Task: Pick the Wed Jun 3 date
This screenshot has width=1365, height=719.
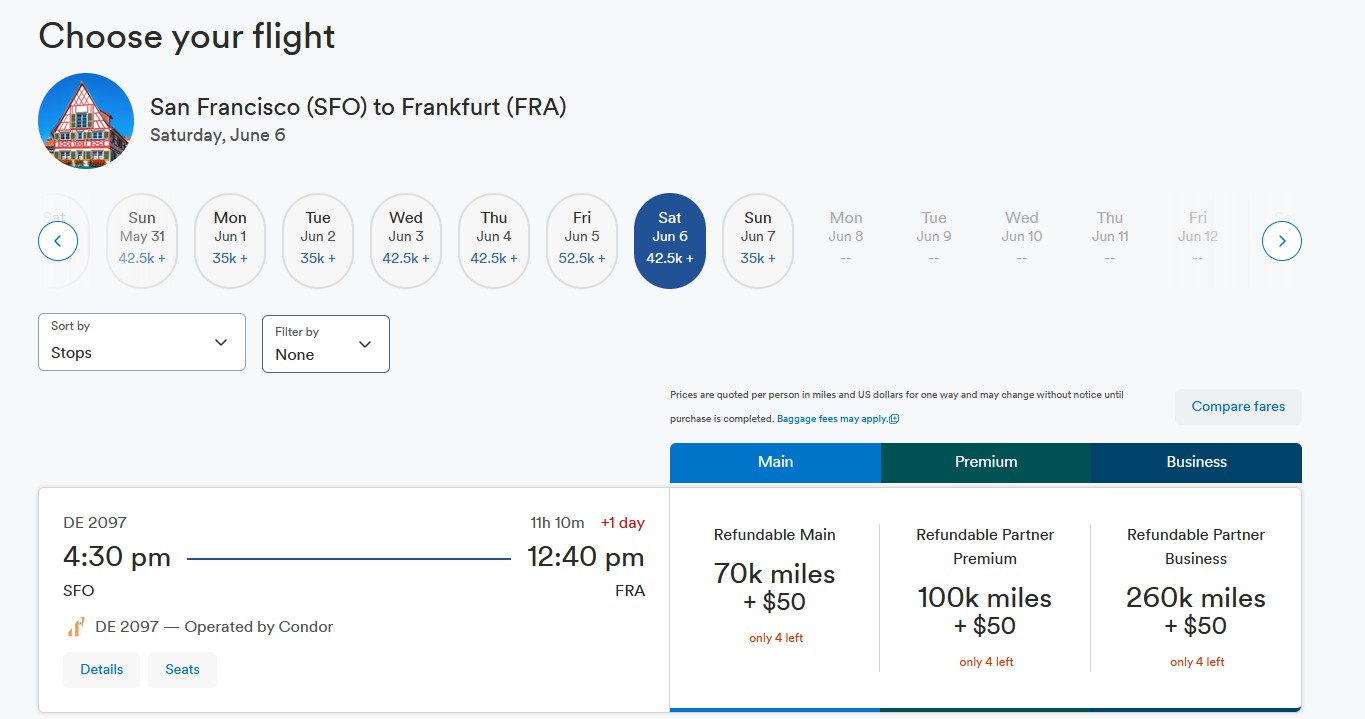Action: [x=406, y=241]
